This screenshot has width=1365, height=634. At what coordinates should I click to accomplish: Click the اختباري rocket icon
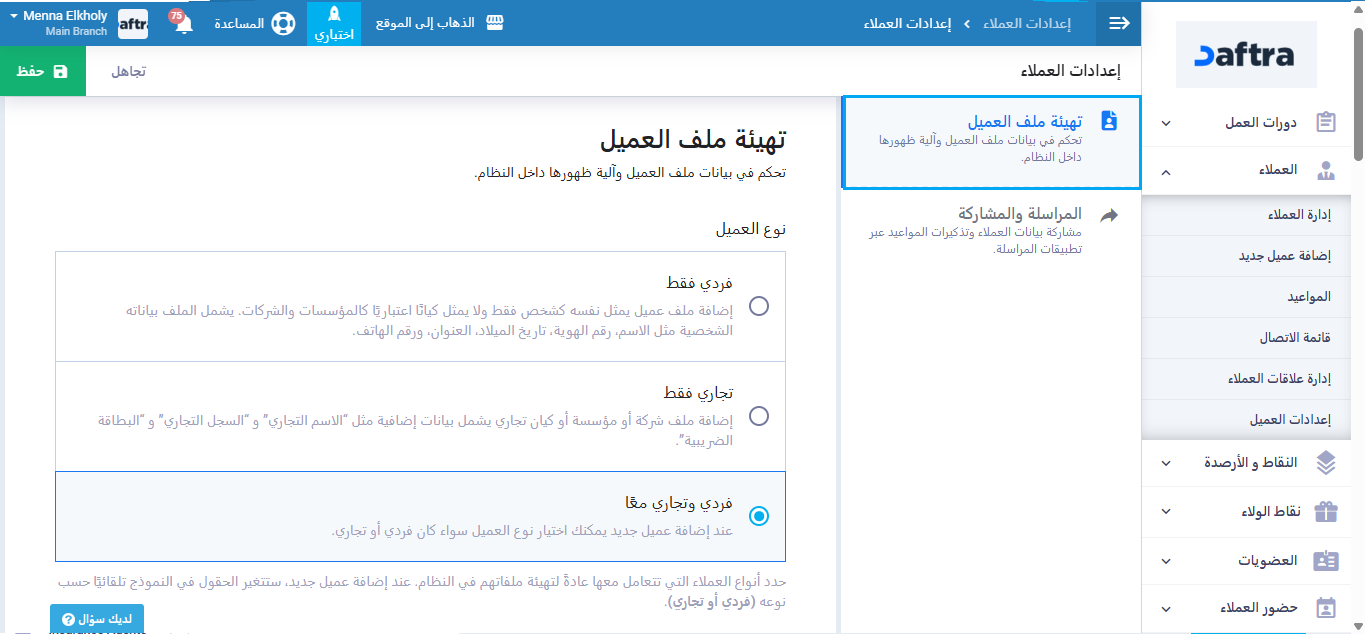pyautogui.click(x=334, y=16)
